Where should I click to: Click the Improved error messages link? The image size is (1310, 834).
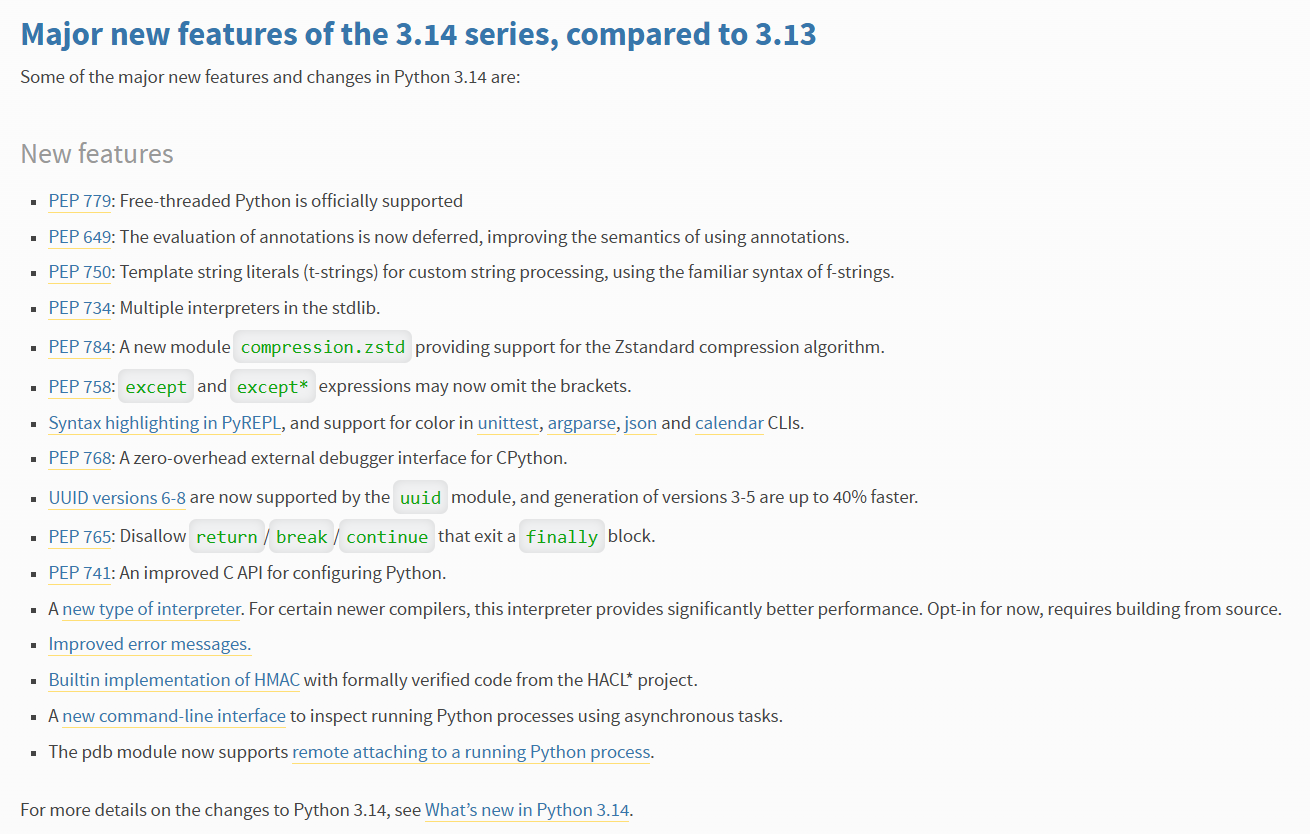pos(150,644)
